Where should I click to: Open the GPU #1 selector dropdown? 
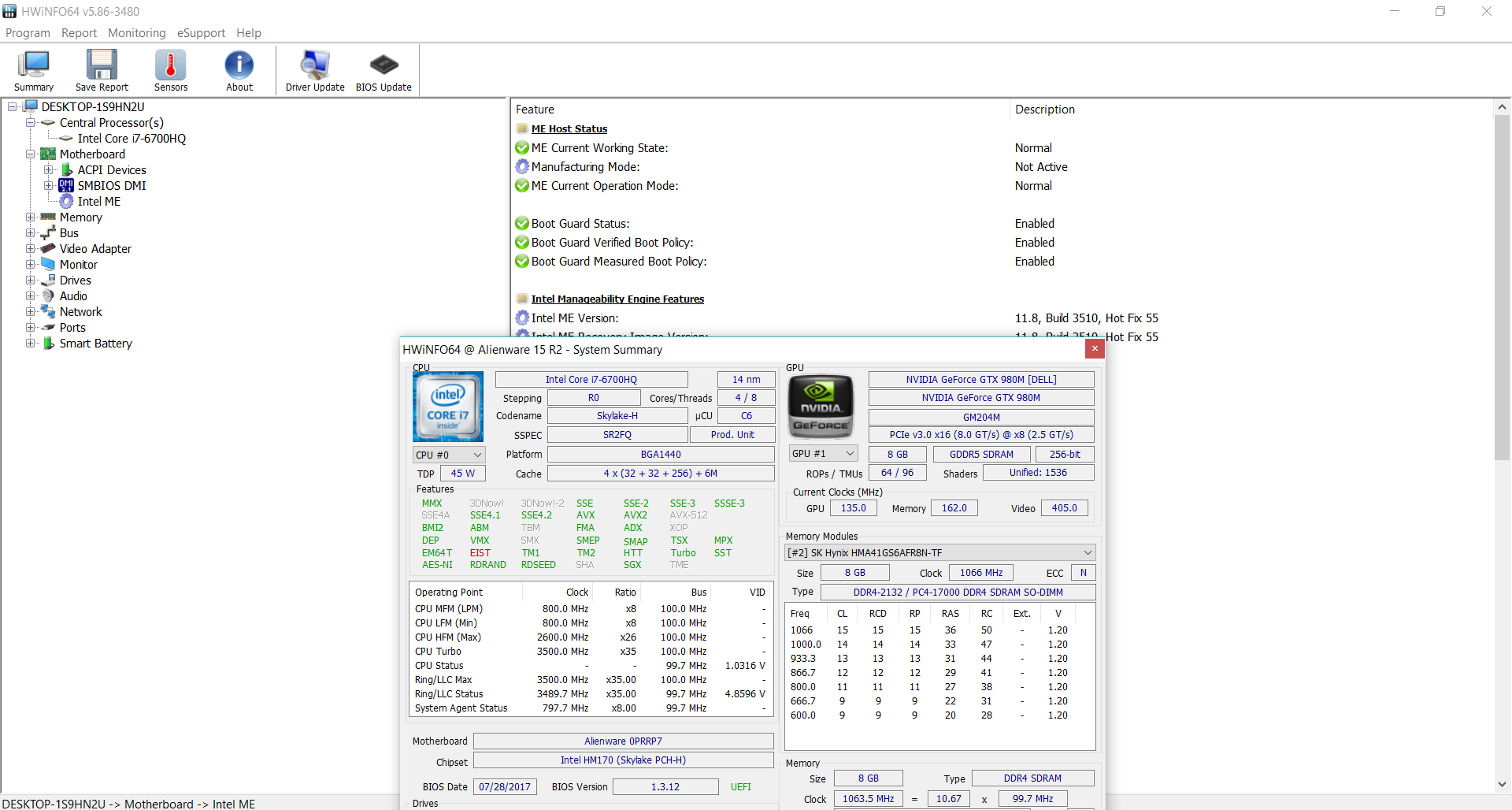click(823, 454)
